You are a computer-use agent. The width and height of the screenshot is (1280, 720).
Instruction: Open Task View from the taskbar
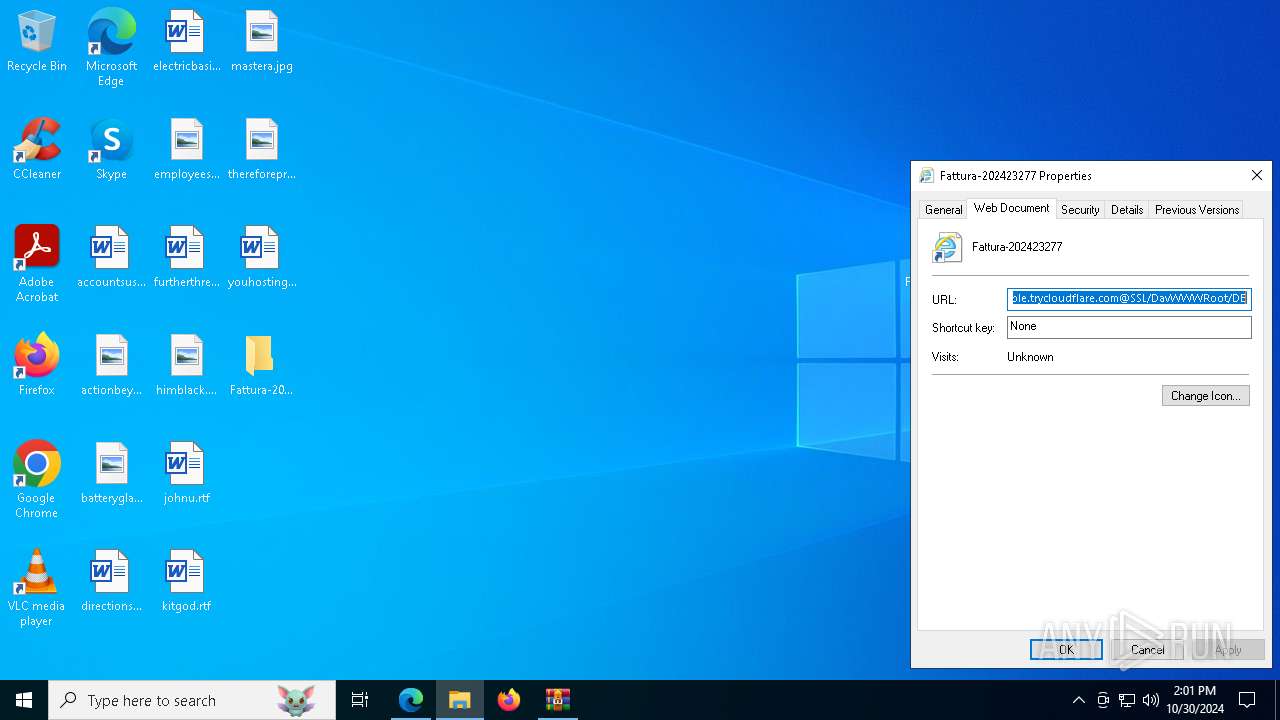(360, 700)
